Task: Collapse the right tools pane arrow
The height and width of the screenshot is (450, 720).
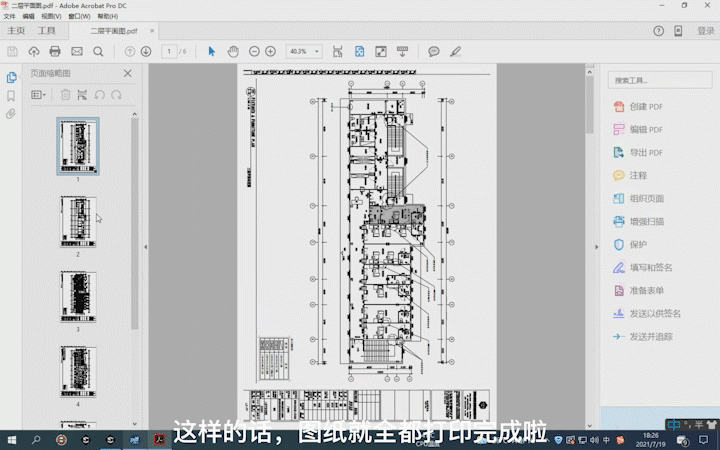Action: pyautogui.click(x=598, y=246)
